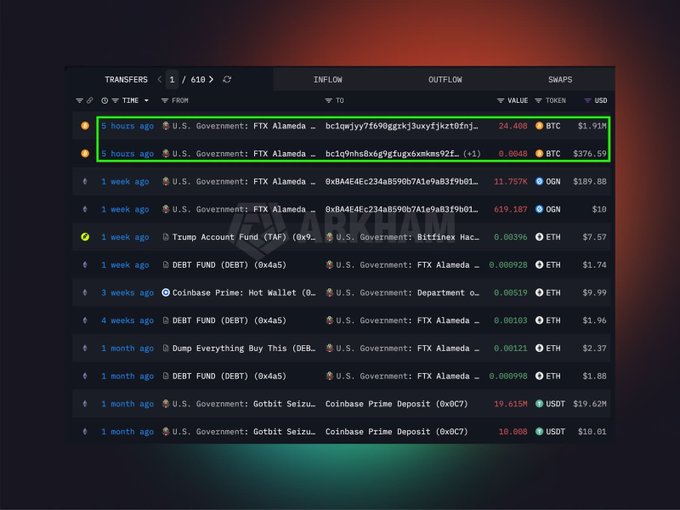Click the (+1) additional recipients label
The image size is (680, 510).
[x=472, y=154]
